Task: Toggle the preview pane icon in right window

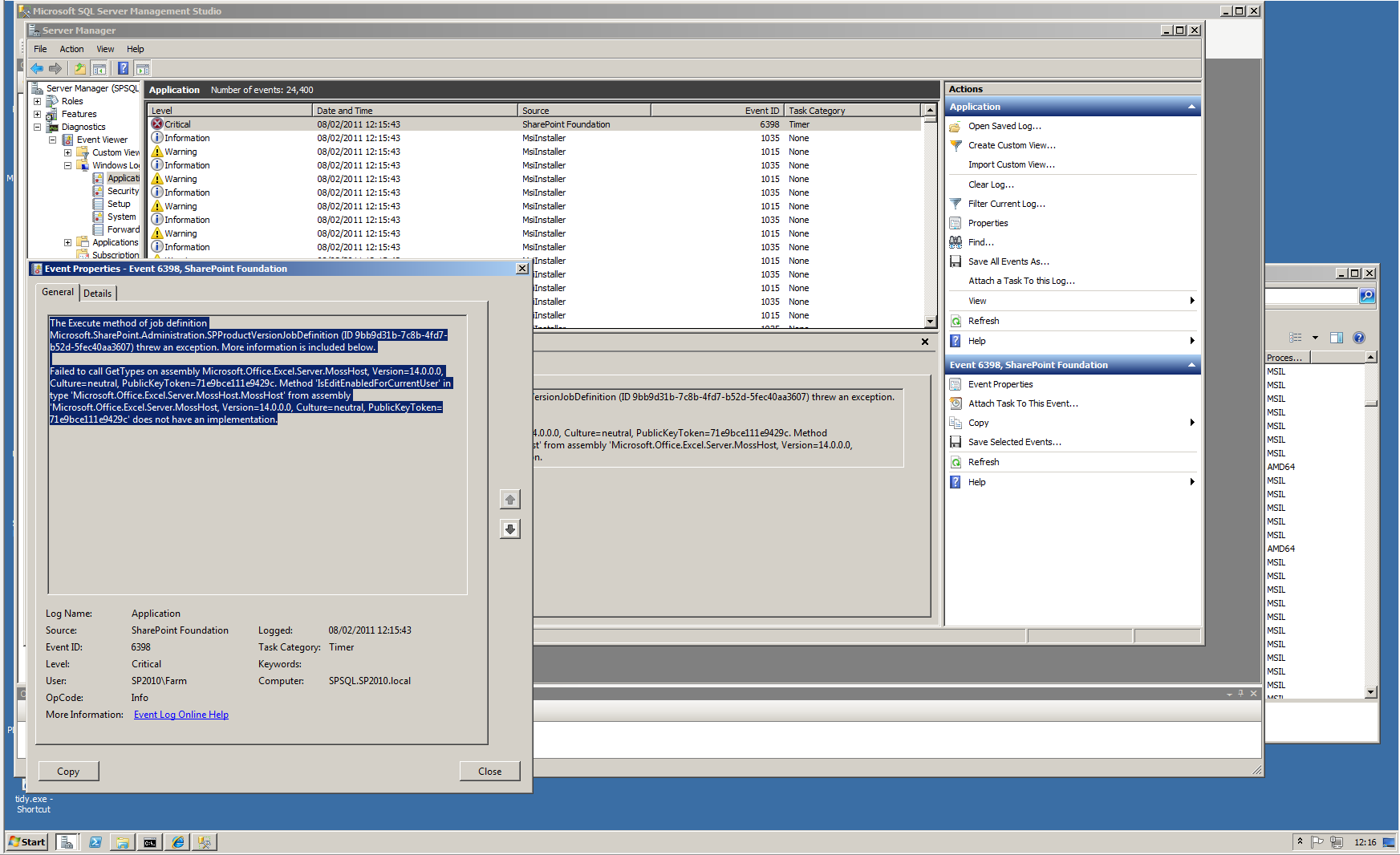Action: (x=1336, y=338)
